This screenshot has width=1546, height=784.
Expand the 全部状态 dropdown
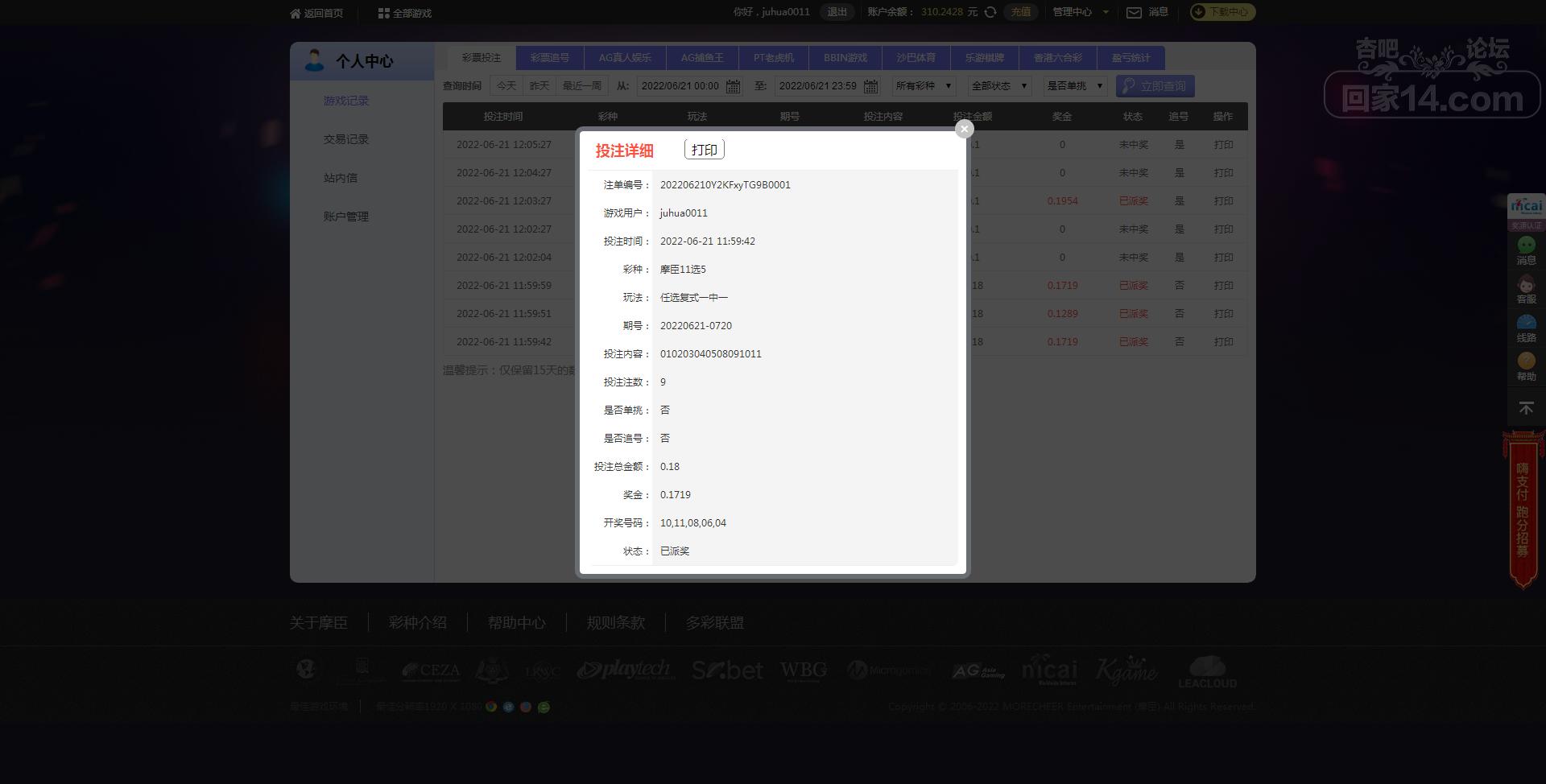[999, 86]
